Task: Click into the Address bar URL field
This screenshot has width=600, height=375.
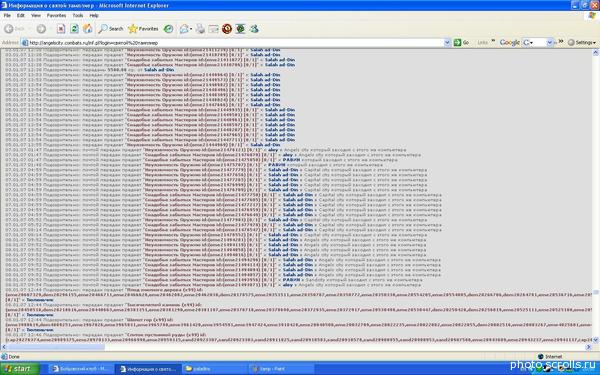Action: (235, 43)
